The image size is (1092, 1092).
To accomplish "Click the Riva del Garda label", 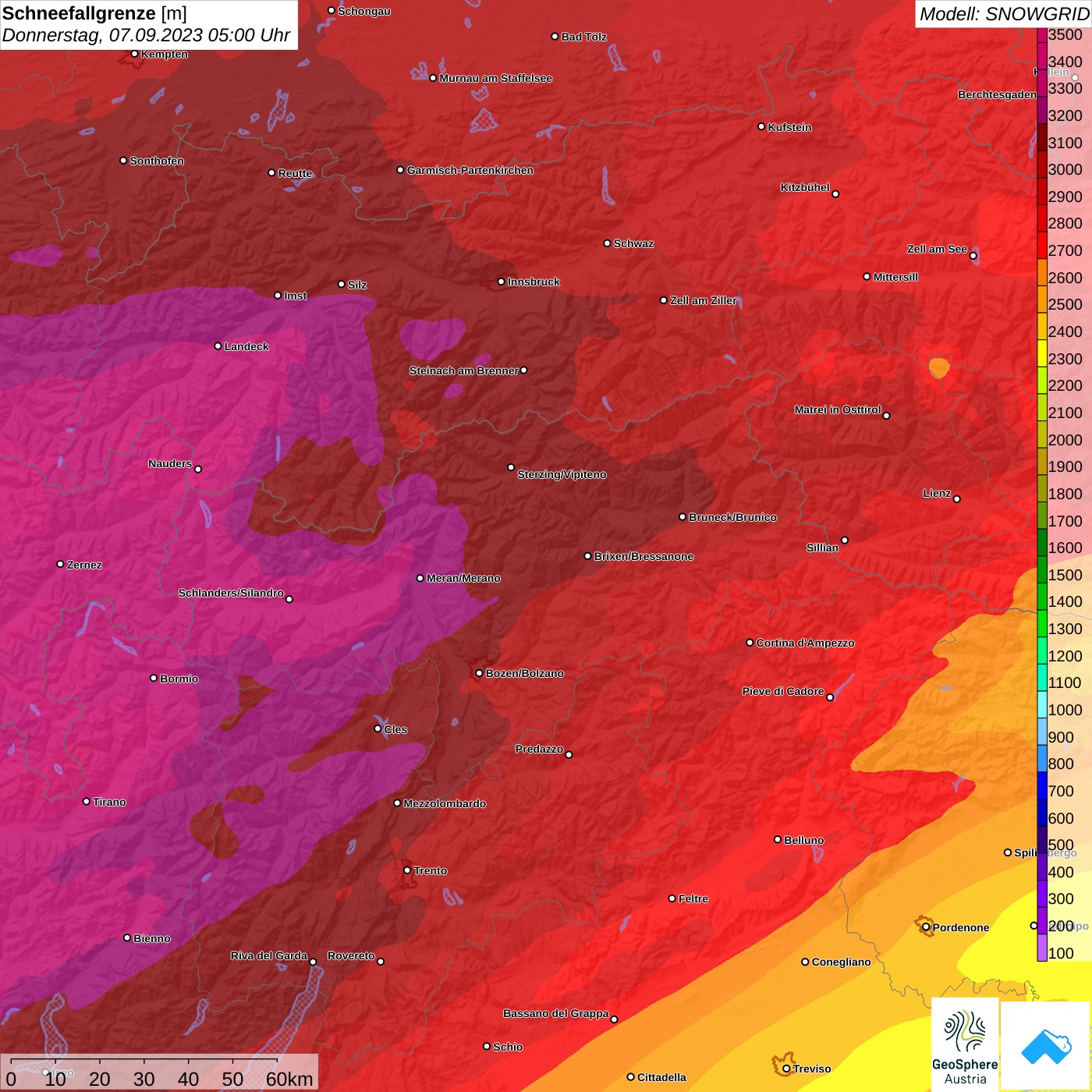I will (269, 955).
